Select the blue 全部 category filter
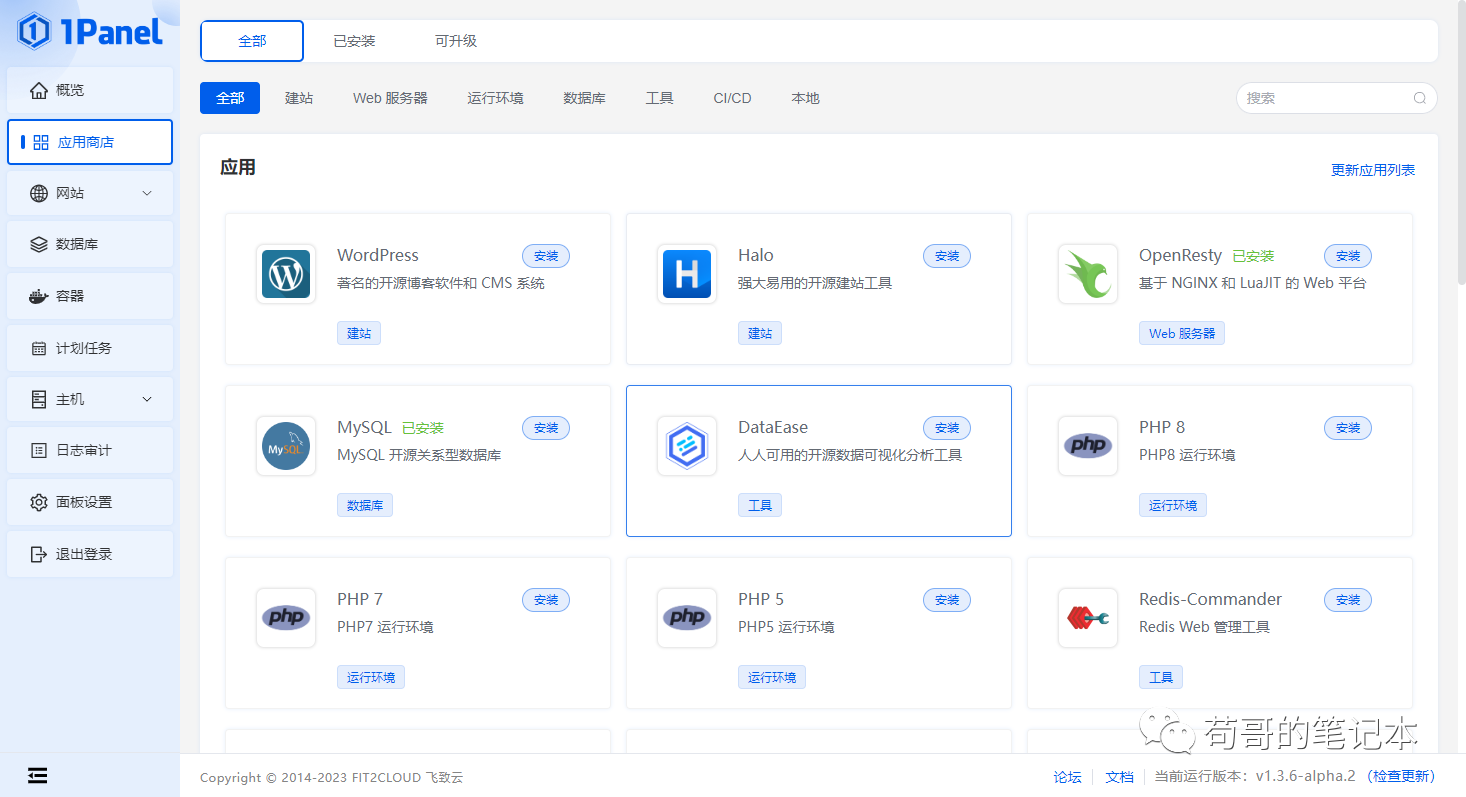This screenshot has width=1466, height=797. click(x=230, y=98)
